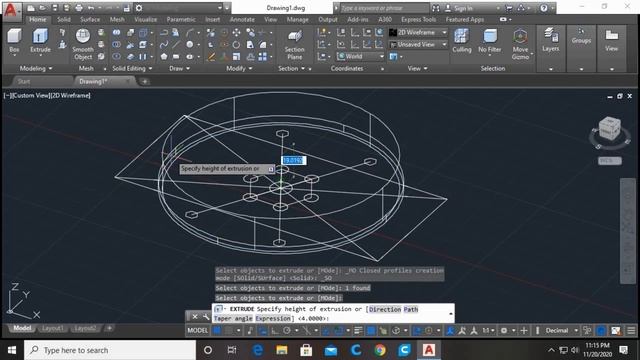
Task: Click the Plot (print) icon in quick access
Action: [79, 8]
